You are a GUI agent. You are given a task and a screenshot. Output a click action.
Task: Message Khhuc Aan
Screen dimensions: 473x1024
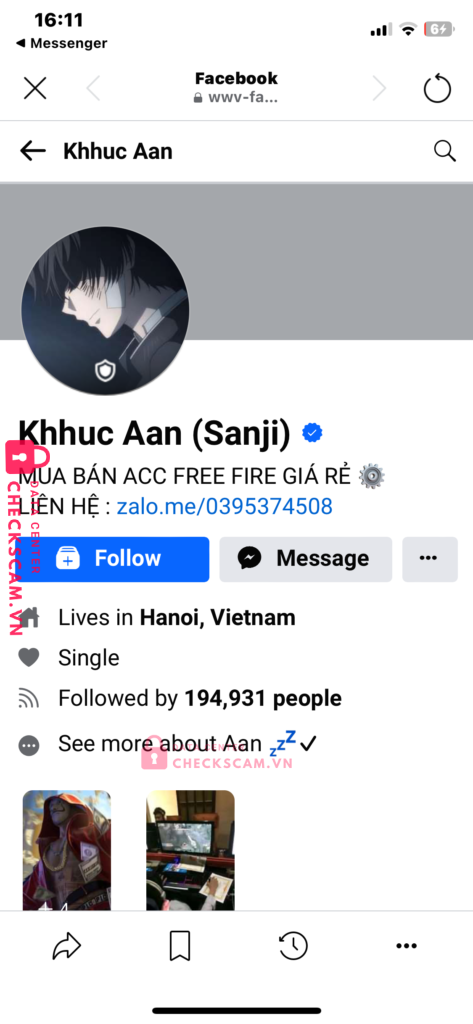tap(306, 559)
